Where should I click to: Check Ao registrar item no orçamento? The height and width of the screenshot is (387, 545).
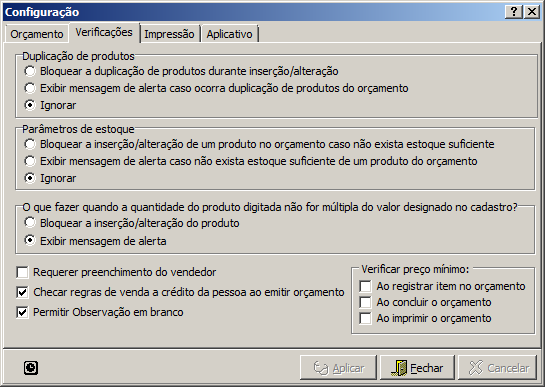(x=366, y=287)
